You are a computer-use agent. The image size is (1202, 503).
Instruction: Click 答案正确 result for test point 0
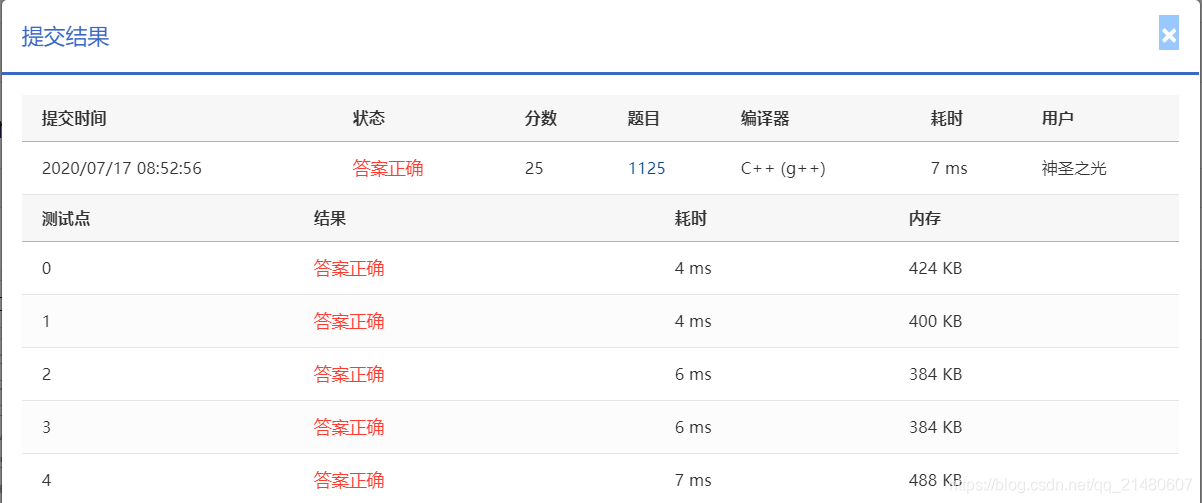tap(349, 268)
